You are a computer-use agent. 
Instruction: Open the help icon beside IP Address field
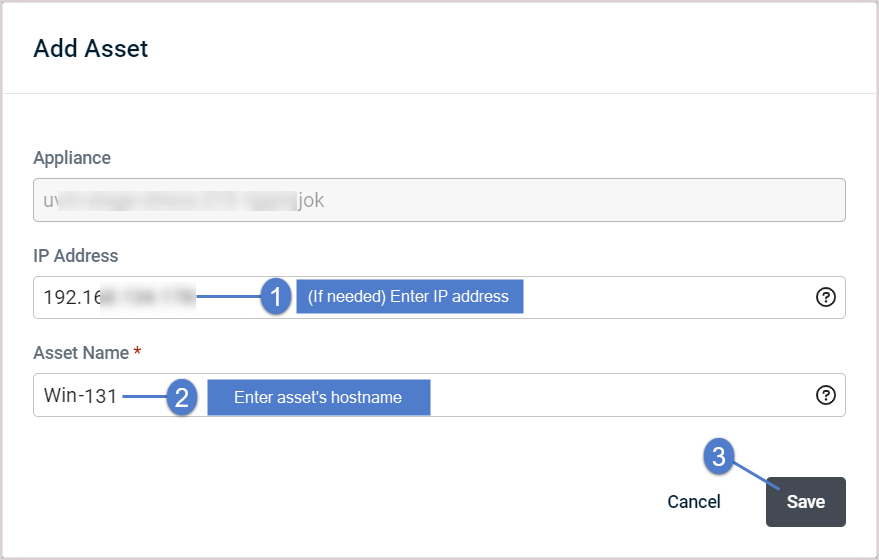click(x=825, y=297)
